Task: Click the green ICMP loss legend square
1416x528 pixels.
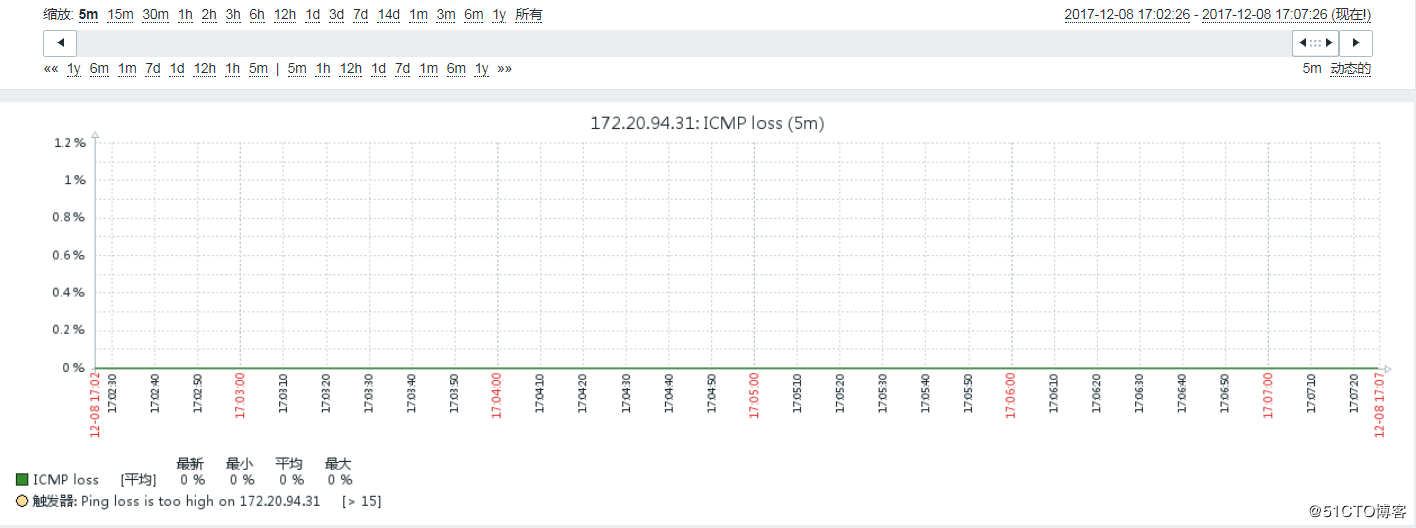Action: pyautogui.click(x=22, y=480)
